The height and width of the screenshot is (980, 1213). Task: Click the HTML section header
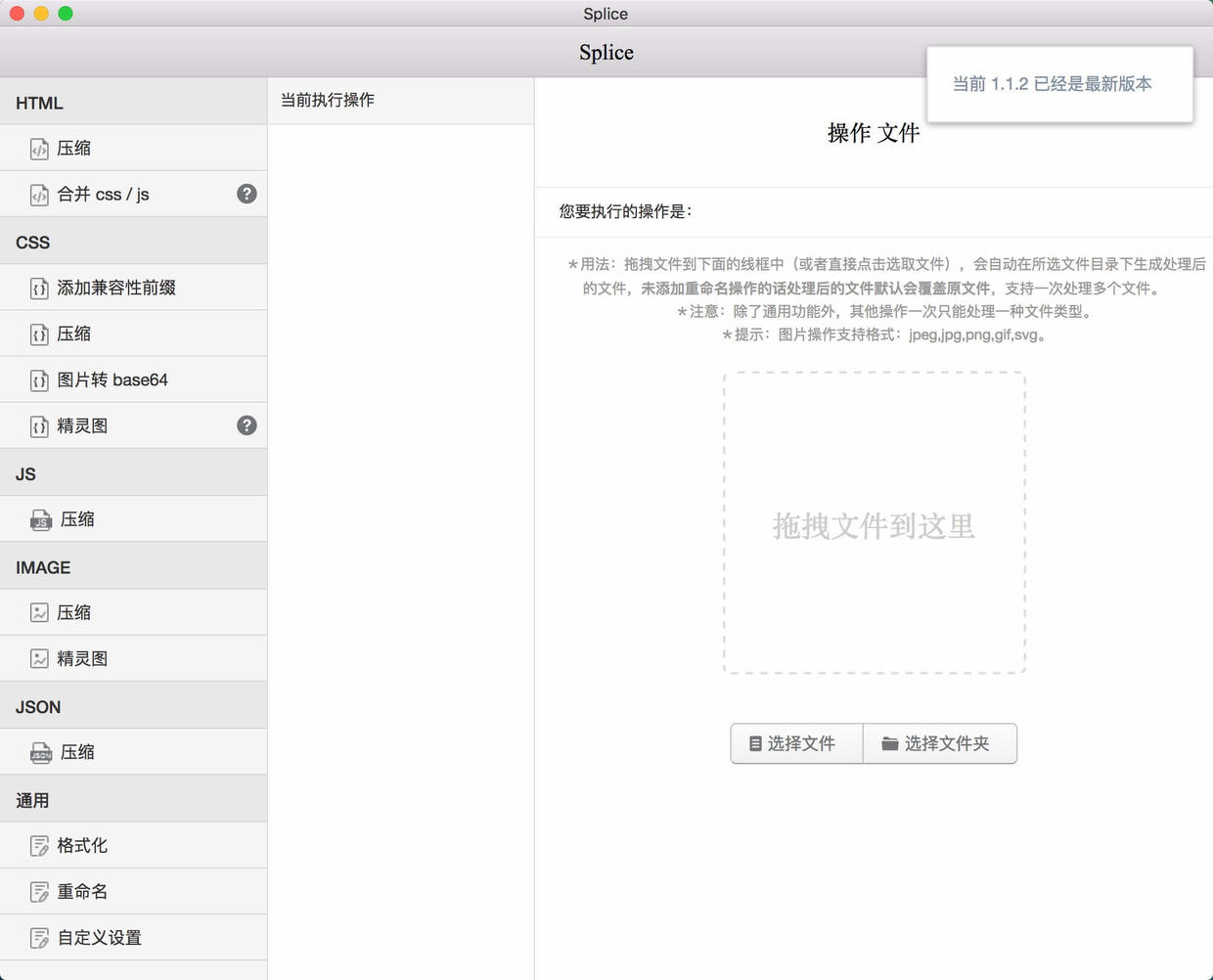click(x=133, y=103)
